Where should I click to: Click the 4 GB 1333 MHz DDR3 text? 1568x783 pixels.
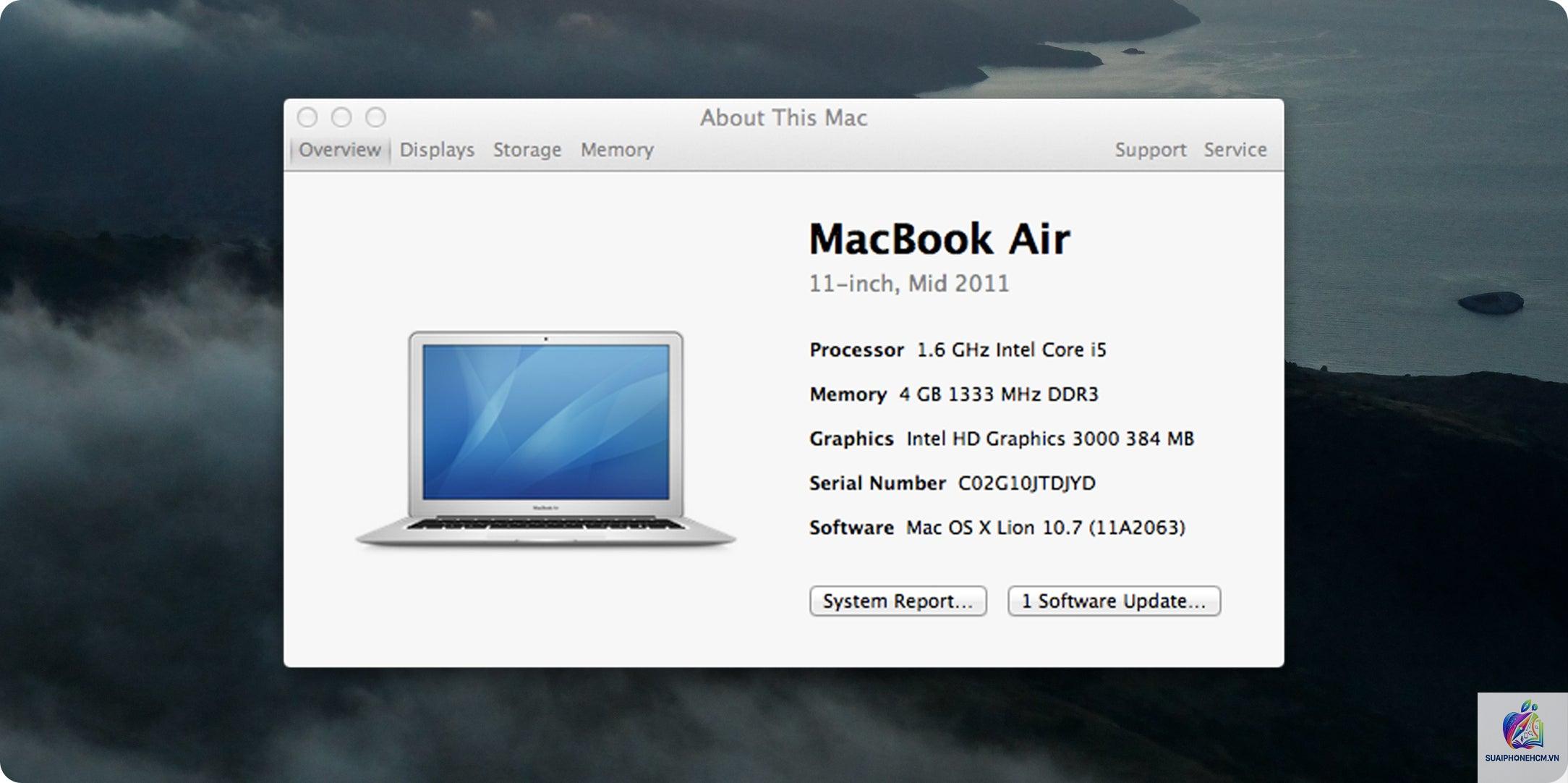998,394
